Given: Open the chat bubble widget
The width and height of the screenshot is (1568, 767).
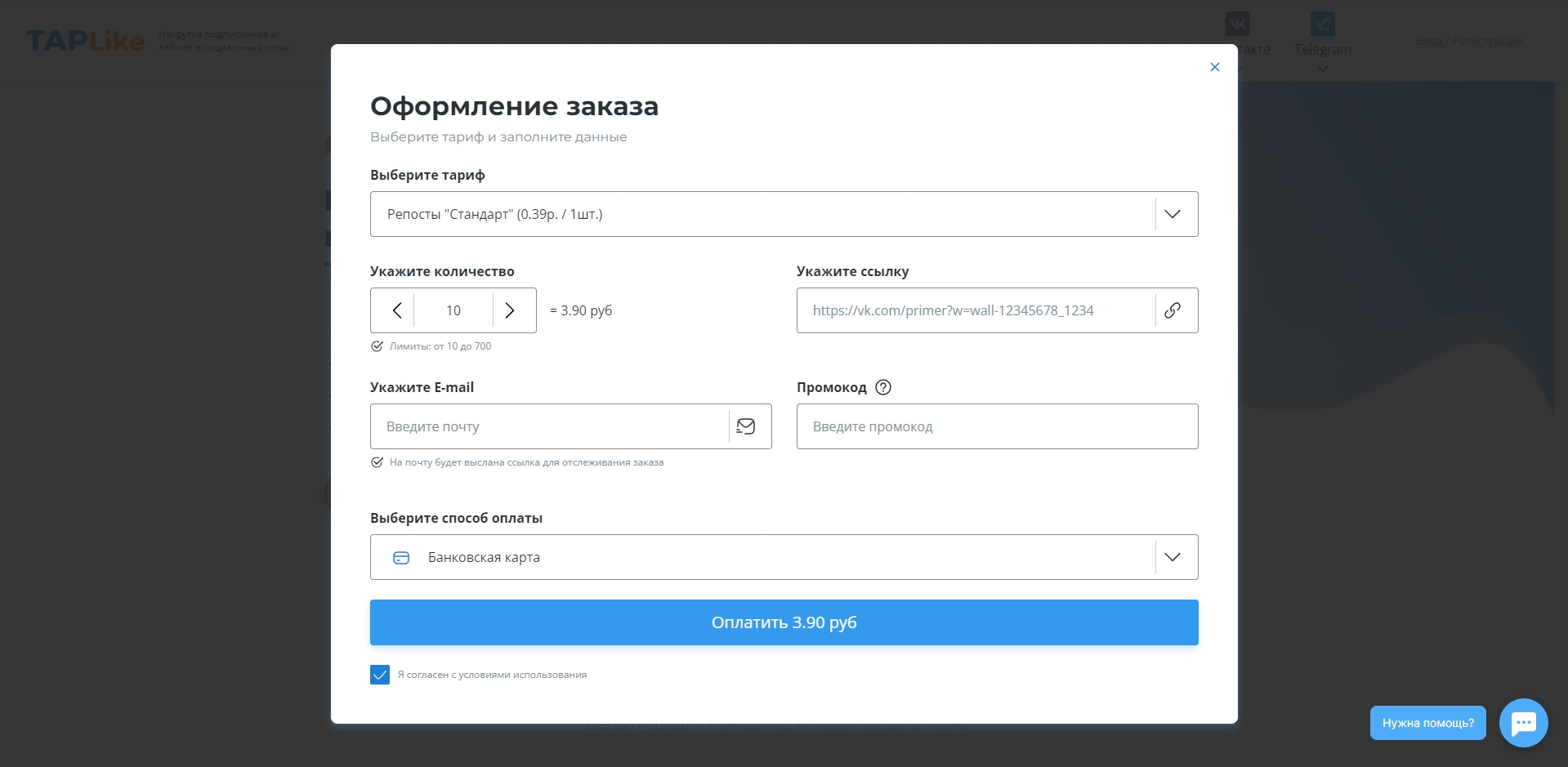Looking at the screenshot, I should tap(1523, 723).
